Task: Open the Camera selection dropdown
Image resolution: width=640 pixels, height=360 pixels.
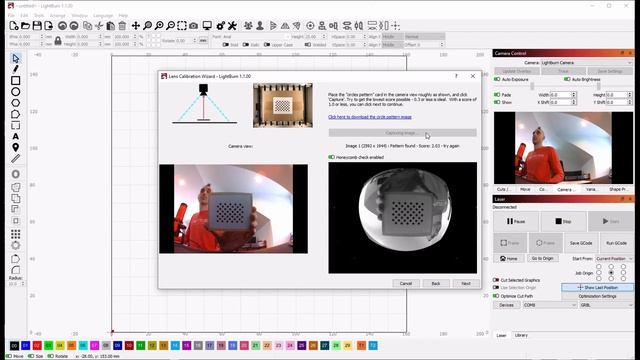Action: (x=586, y=63)
